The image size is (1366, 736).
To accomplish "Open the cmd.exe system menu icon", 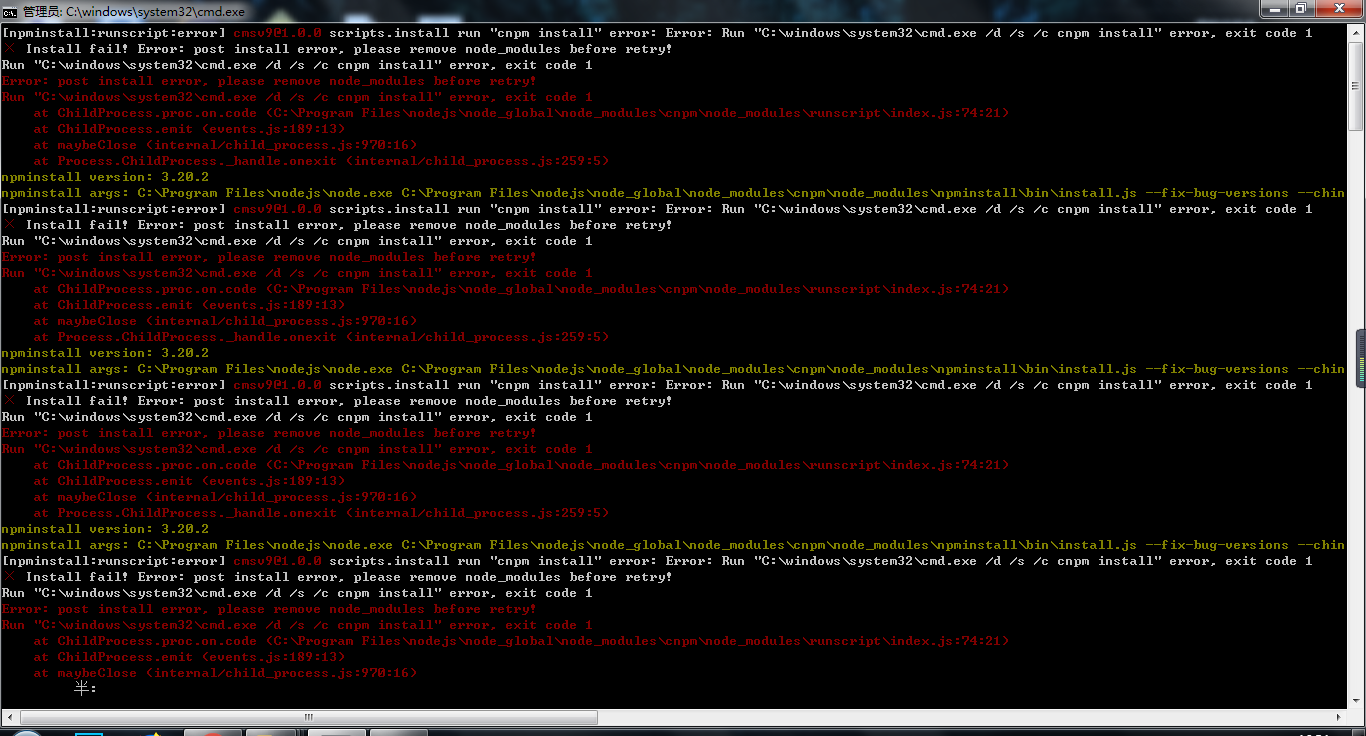I will (10, 10).
